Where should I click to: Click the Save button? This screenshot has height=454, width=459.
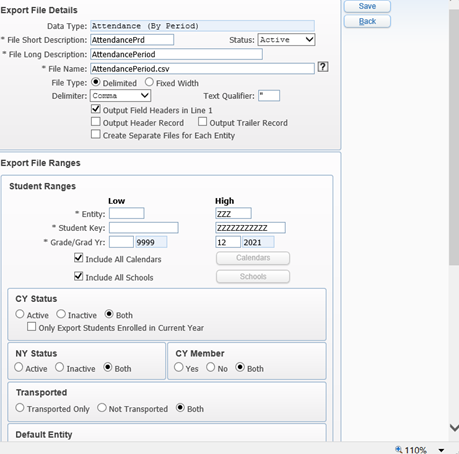(x=367, y=6)
